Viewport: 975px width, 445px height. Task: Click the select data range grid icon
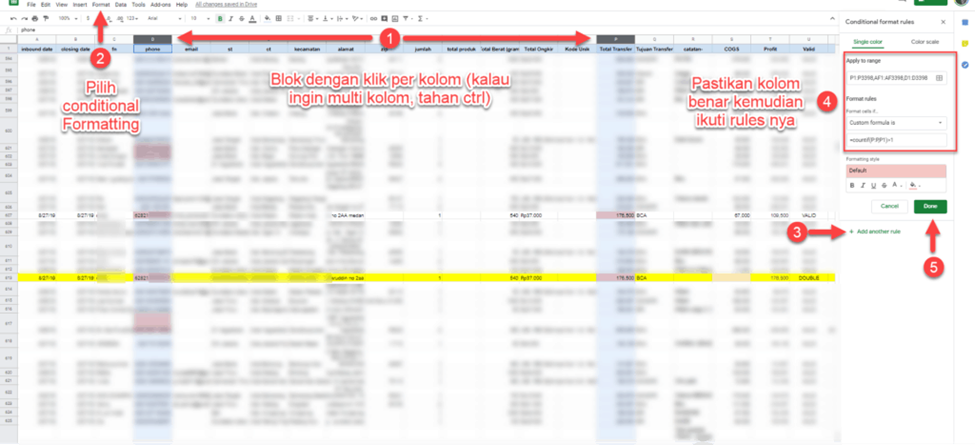[939, 77]
